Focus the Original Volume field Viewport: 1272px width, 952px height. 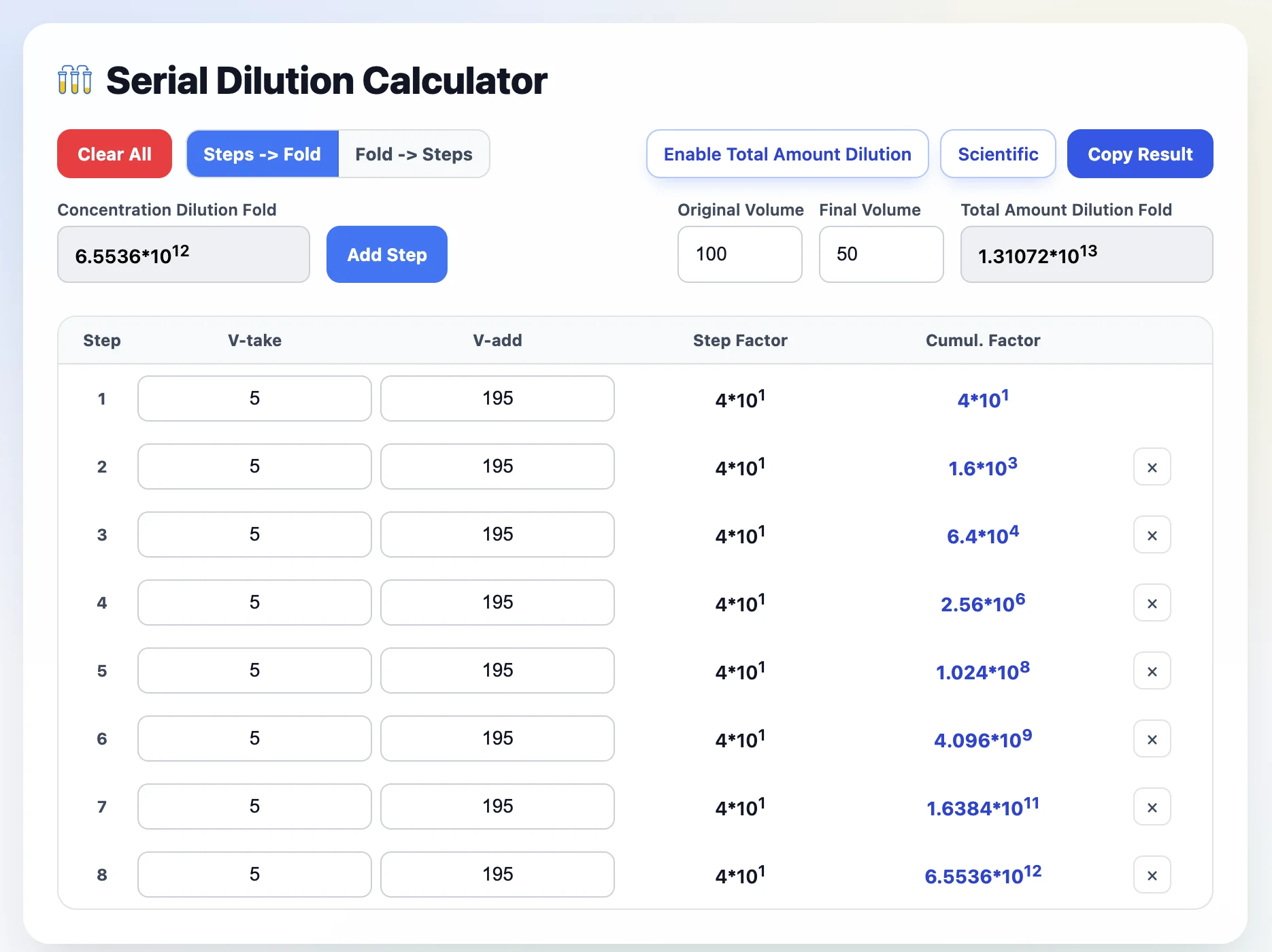pyautogui.click(x=740, y=254)
